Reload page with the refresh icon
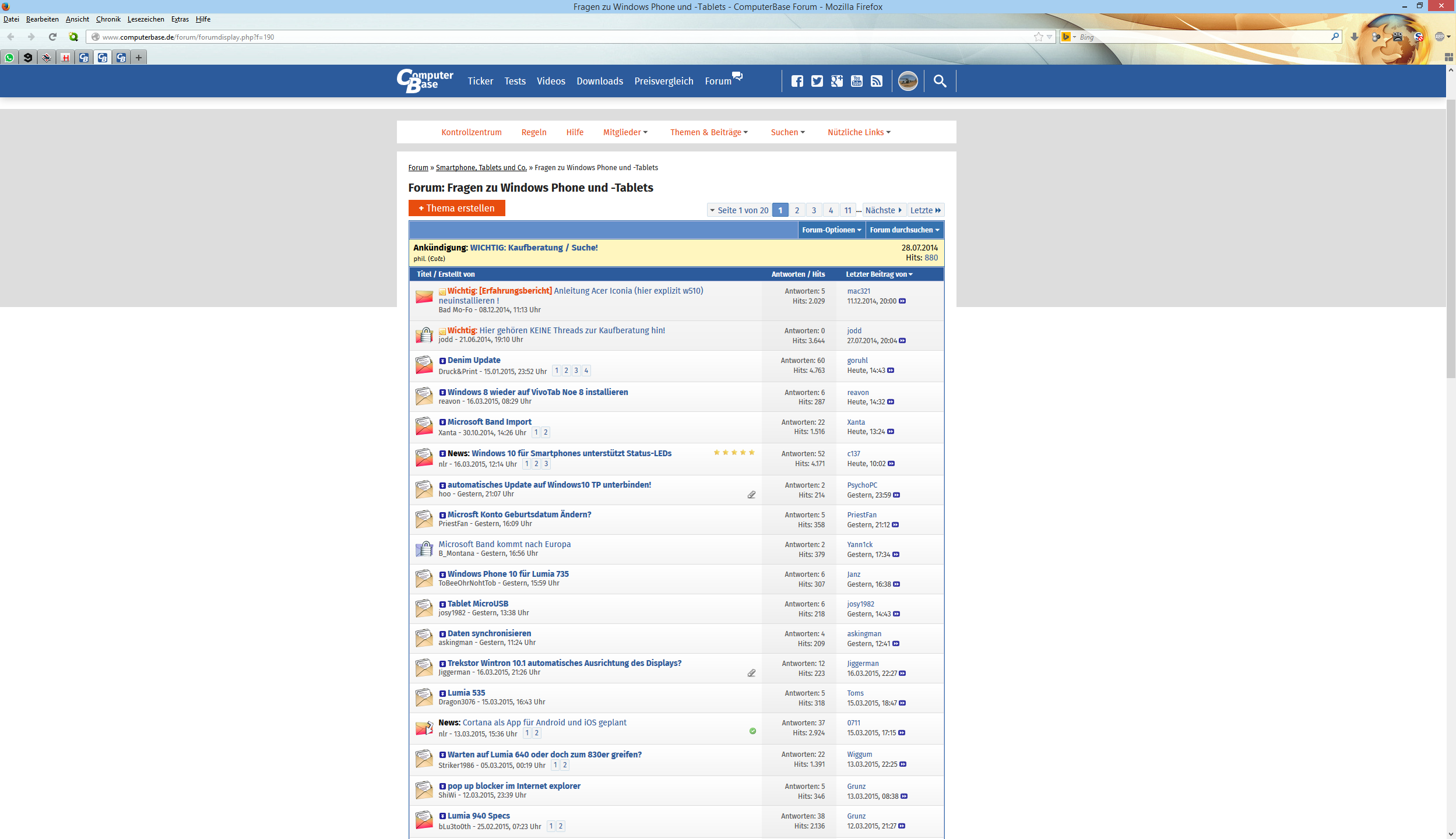The width and height of the screenshot is (1456, 839). tap(52, 37)
